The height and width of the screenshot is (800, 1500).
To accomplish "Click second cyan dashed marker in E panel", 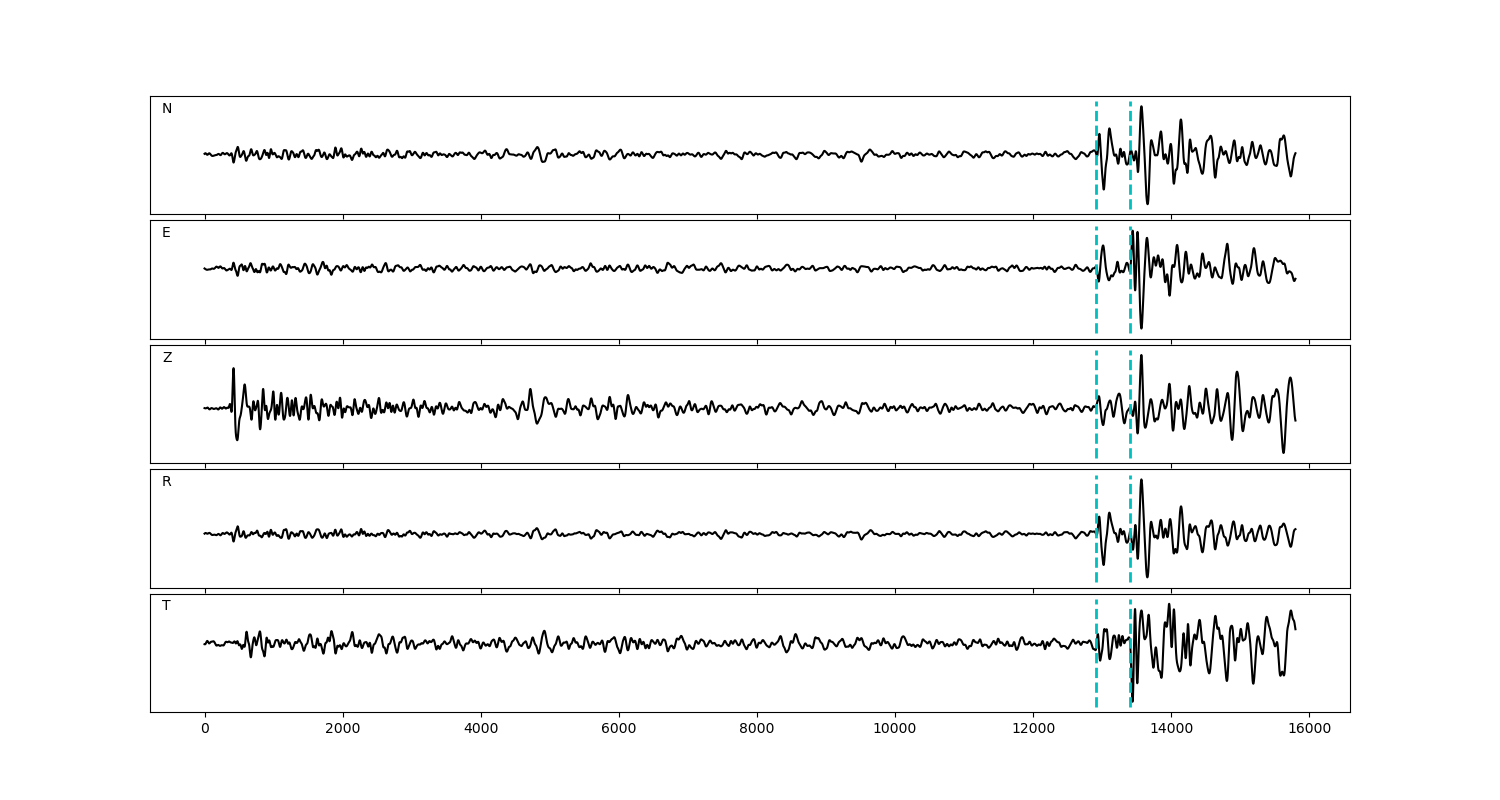I will pos(1130,300).
